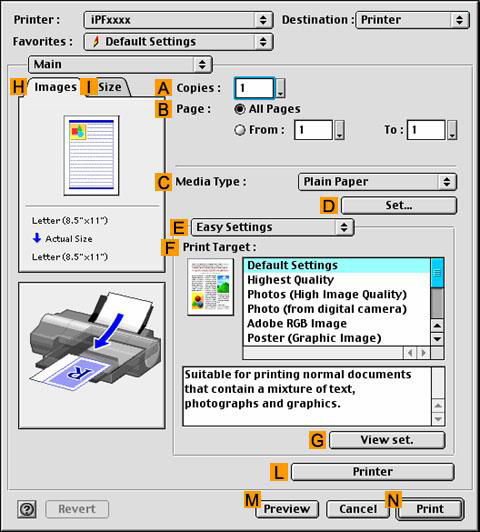Select the All Pages radio button
The image size is (480, 532).
point(240,109)
